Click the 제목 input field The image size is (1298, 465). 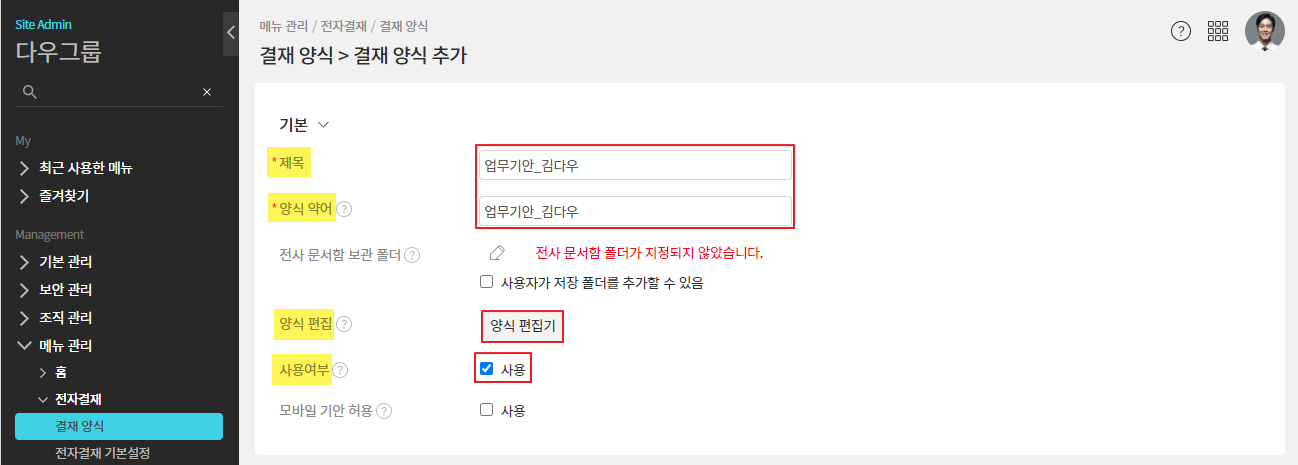coord(635,165)
